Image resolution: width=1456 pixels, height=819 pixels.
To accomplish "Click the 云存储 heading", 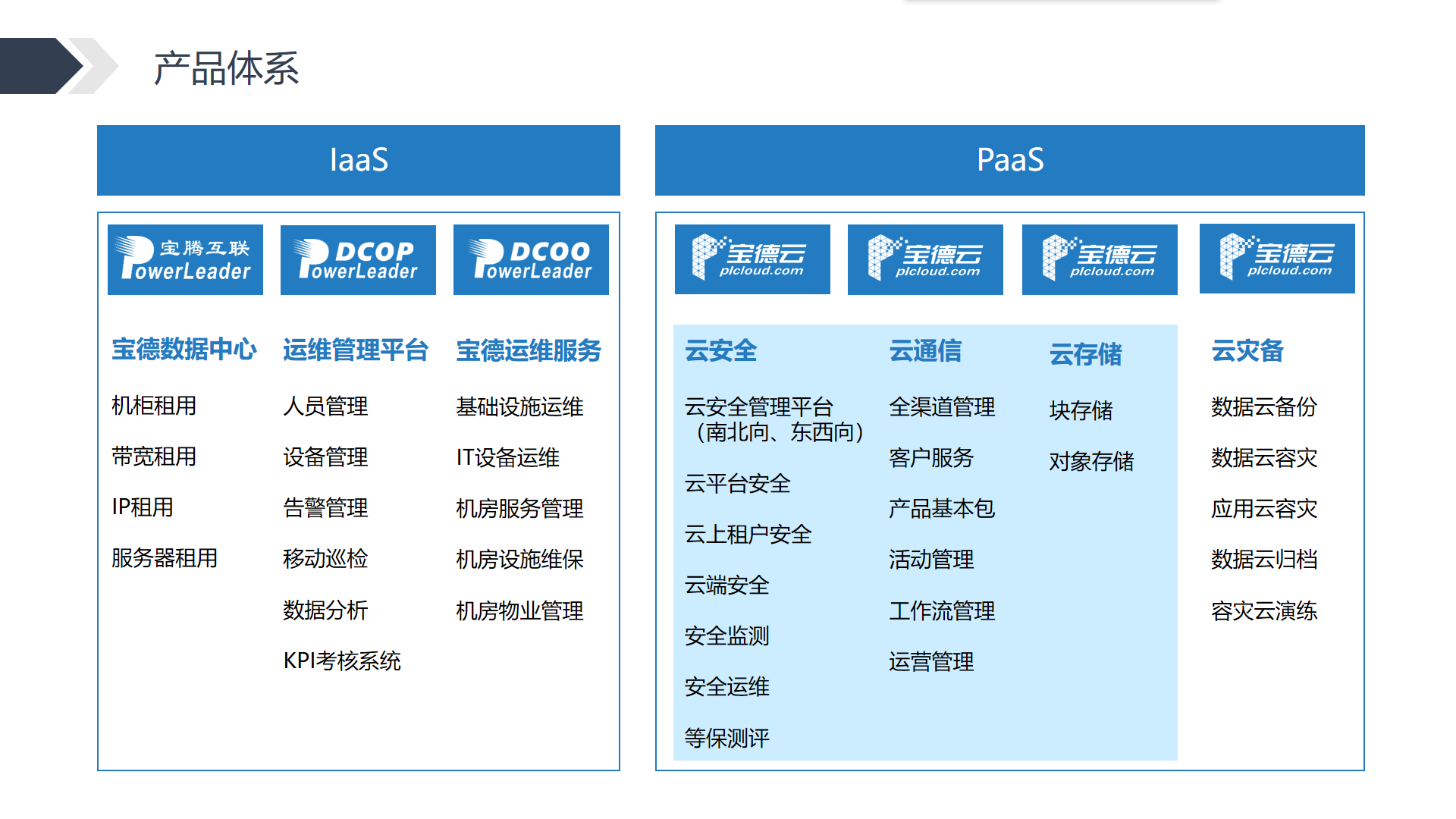I will coord(1085,354).
